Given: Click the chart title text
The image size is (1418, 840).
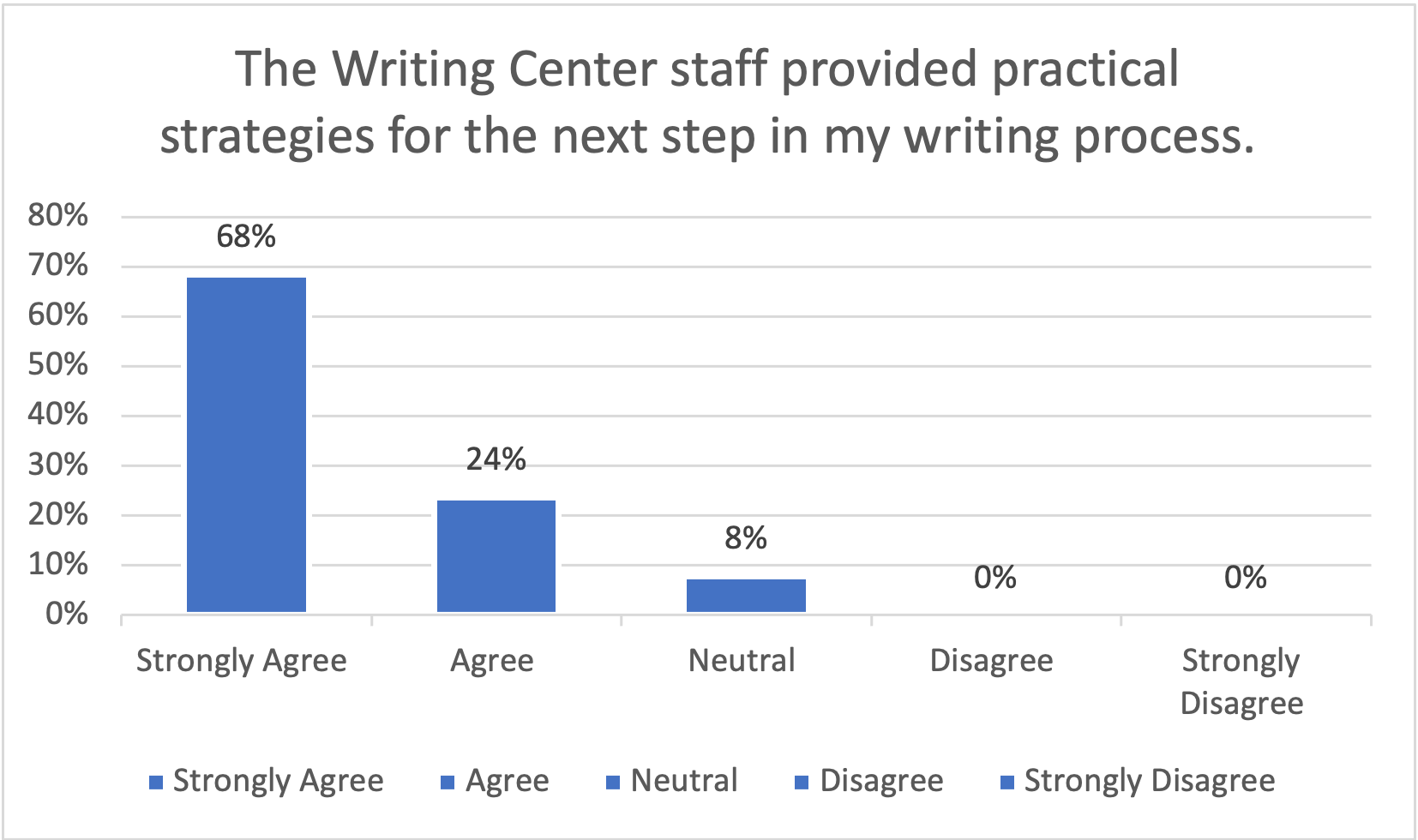Looking at the screenshot, I should tap(707, 103).
